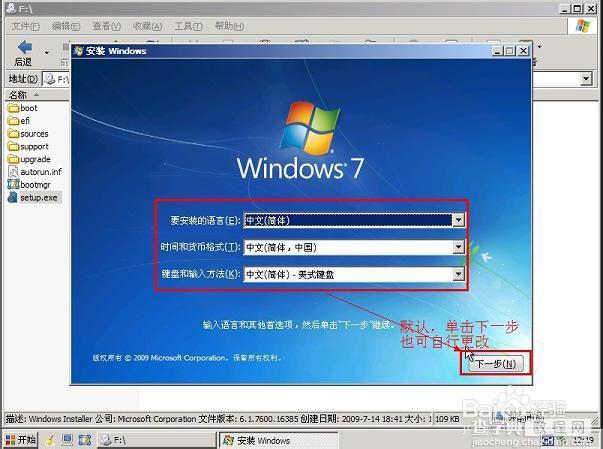Switch to the 安装 Windows taskbar button
The image size is (603, 449).
point(278,440)
